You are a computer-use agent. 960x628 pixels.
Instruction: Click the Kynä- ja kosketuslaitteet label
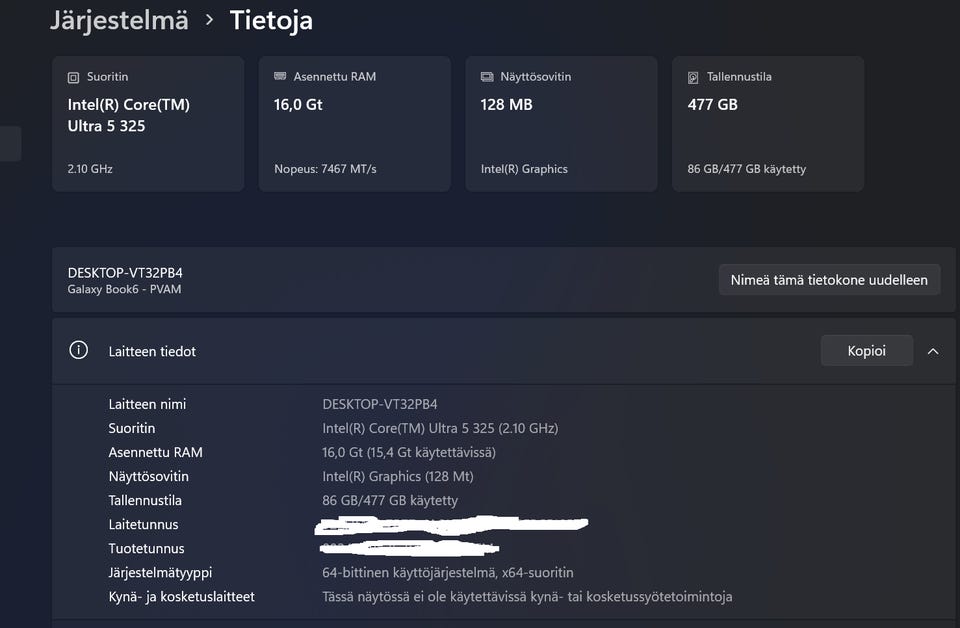point(181,596)
